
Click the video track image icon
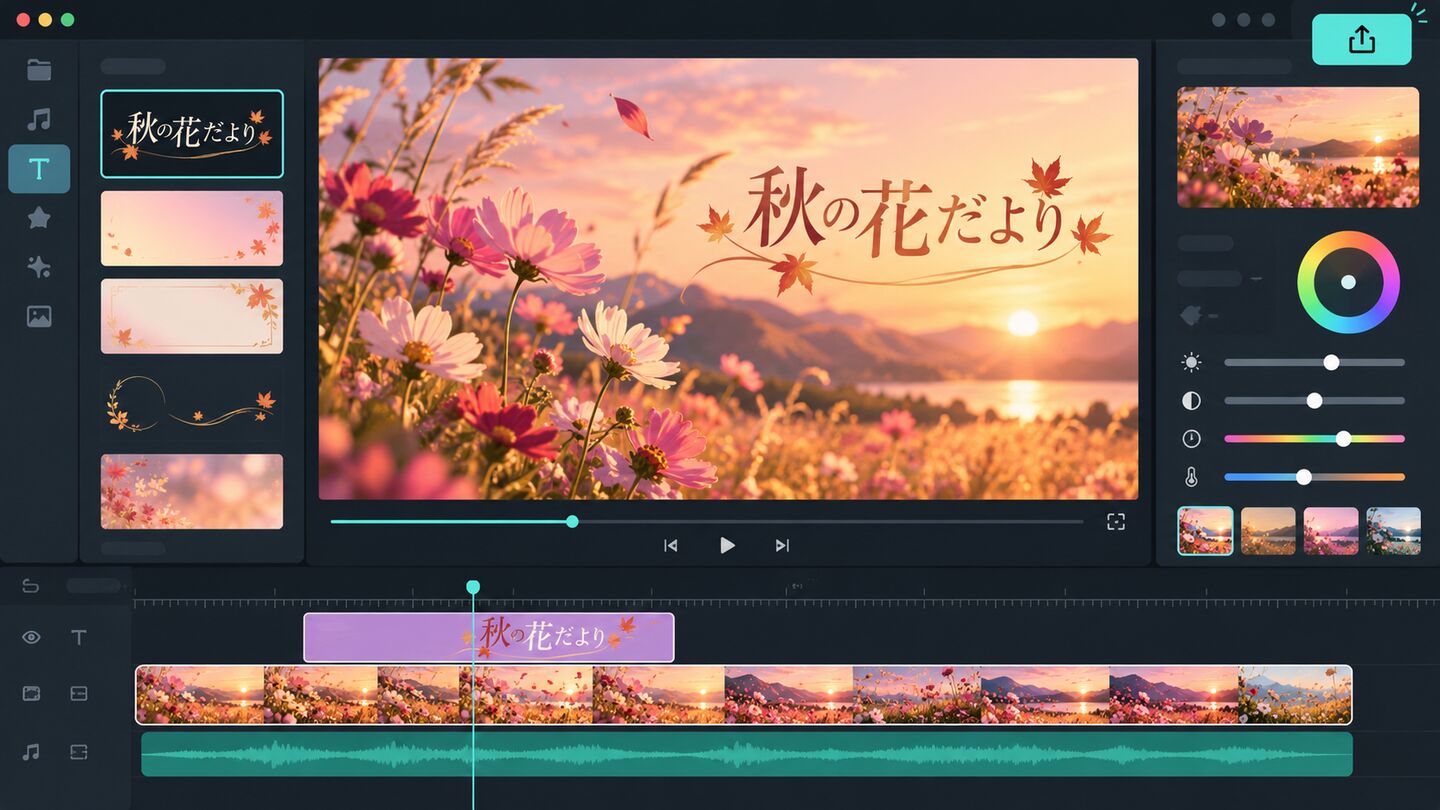[31, 694]
